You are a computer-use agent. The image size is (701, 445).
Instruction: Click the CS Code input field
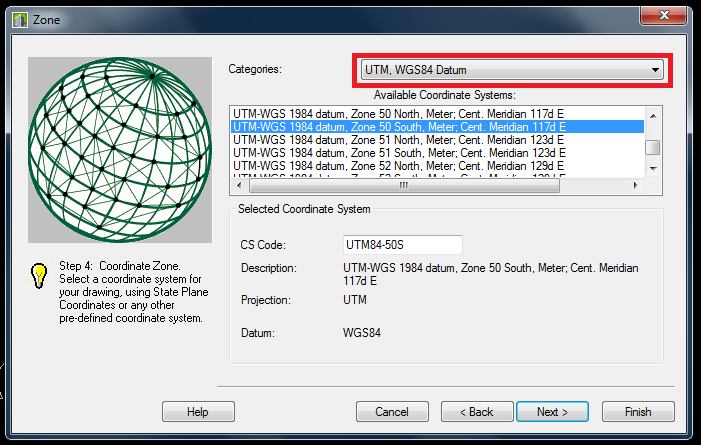402,245
